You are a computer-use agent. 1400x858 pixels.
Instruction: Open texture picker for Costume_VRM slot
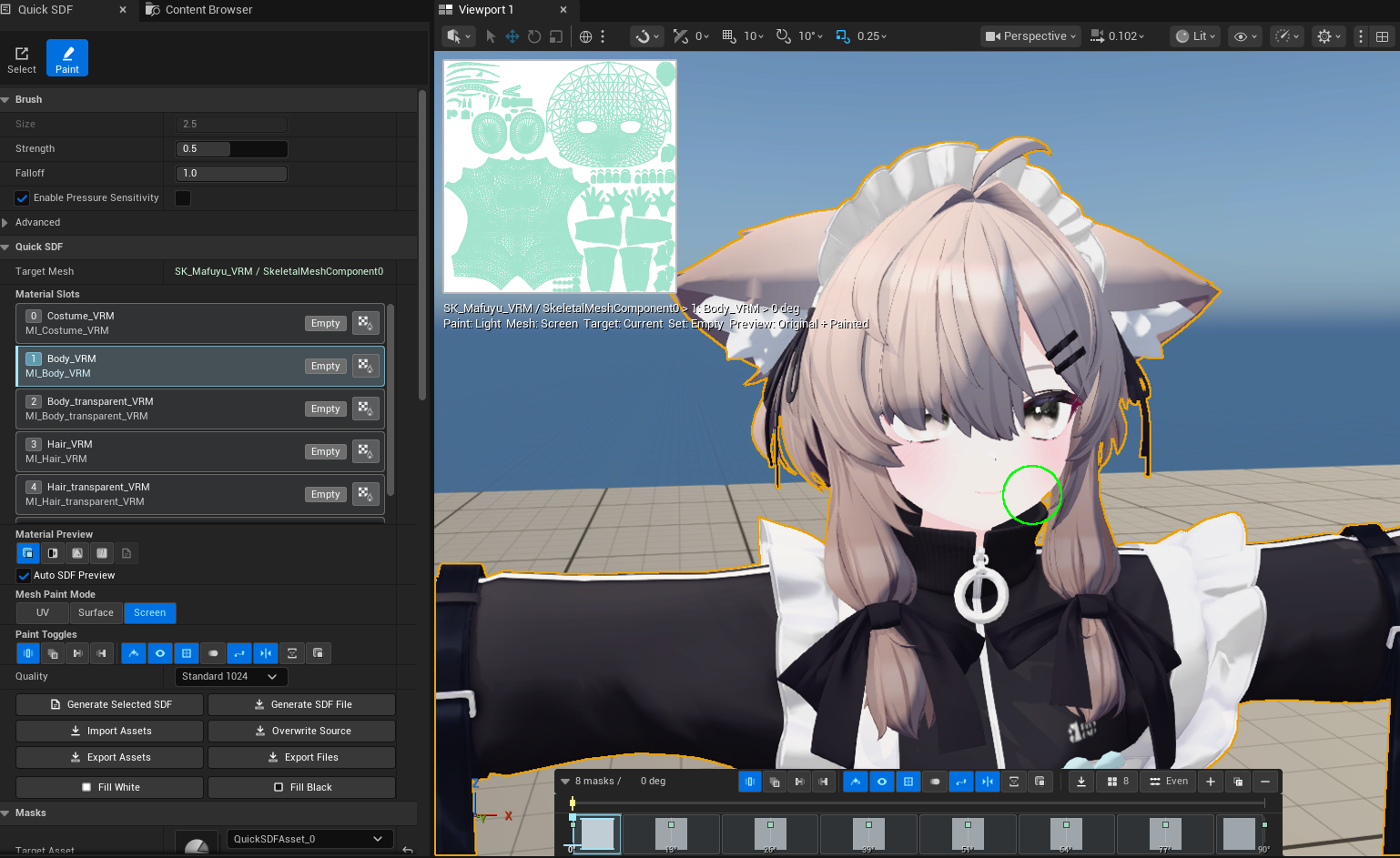(x=365, y=323)
